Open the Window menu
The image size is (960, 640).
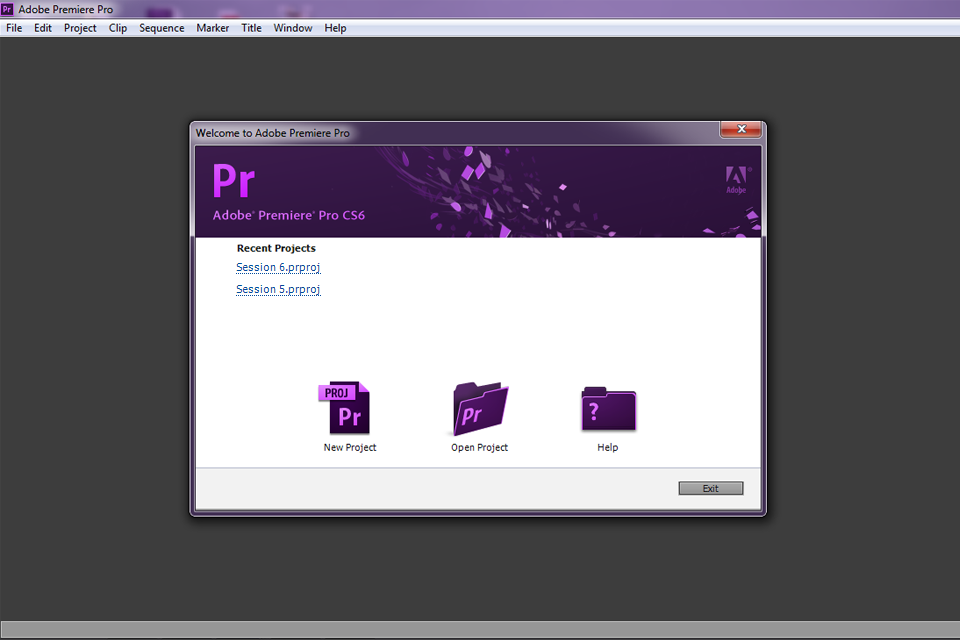point(293,28)
